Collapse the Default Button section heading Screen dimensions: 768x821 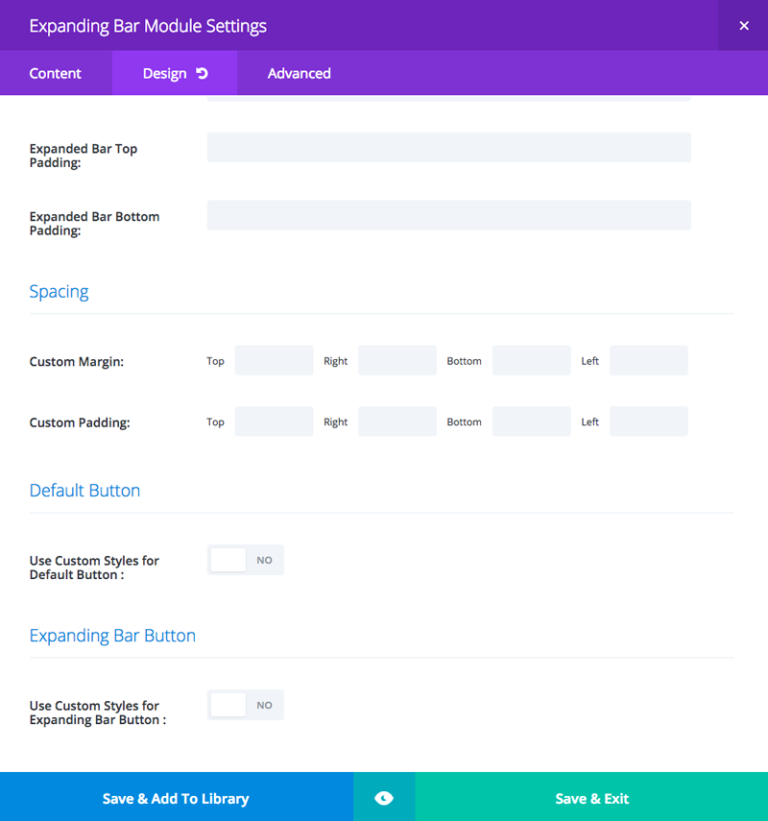coord(85,491)
